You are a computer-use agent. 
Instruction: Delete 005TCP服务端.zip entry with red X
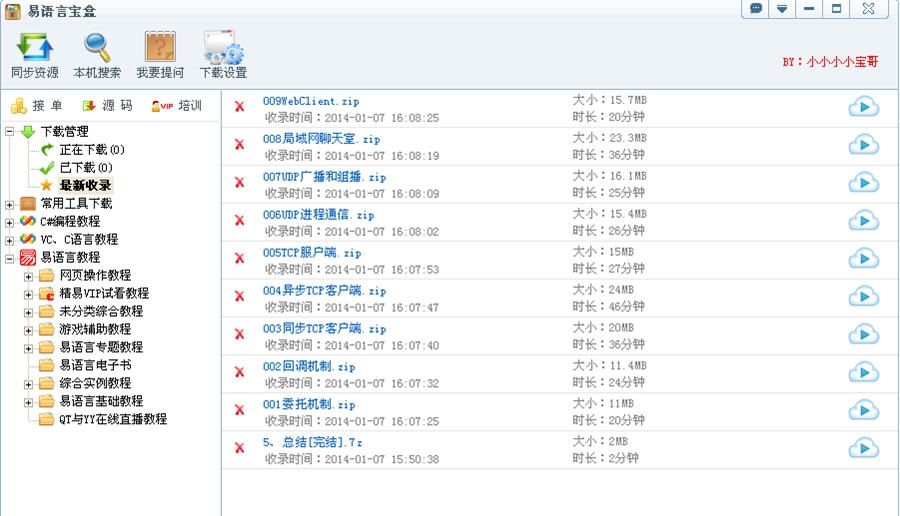239,258
